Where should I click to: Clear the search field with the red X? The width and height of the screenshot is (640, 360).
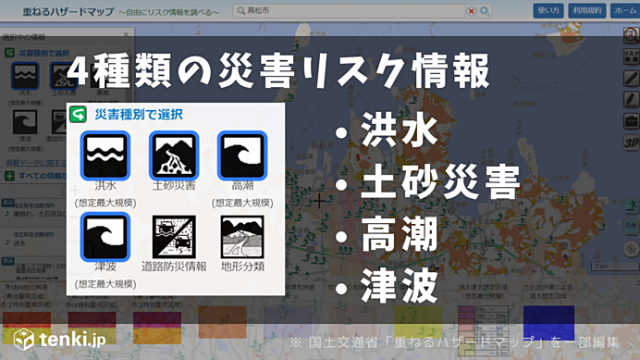(x=471, y=11)
